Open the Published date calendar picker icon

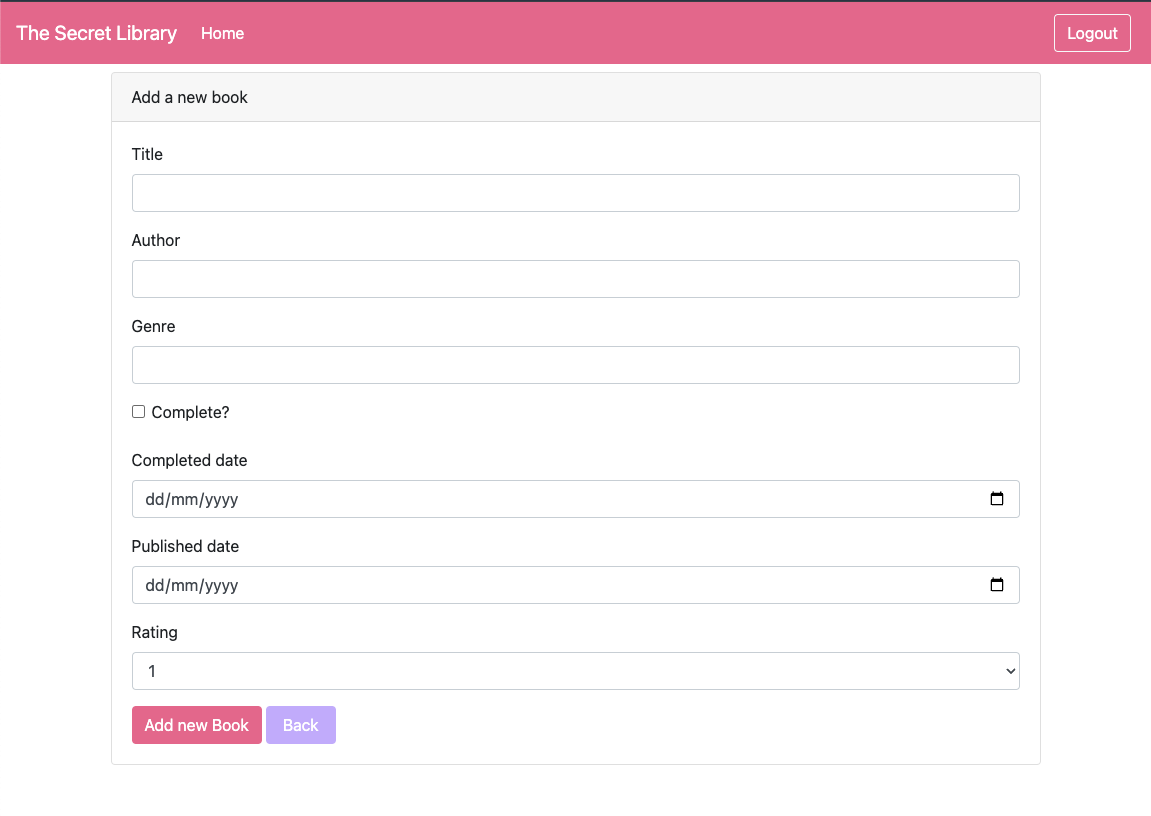(996, 585)
